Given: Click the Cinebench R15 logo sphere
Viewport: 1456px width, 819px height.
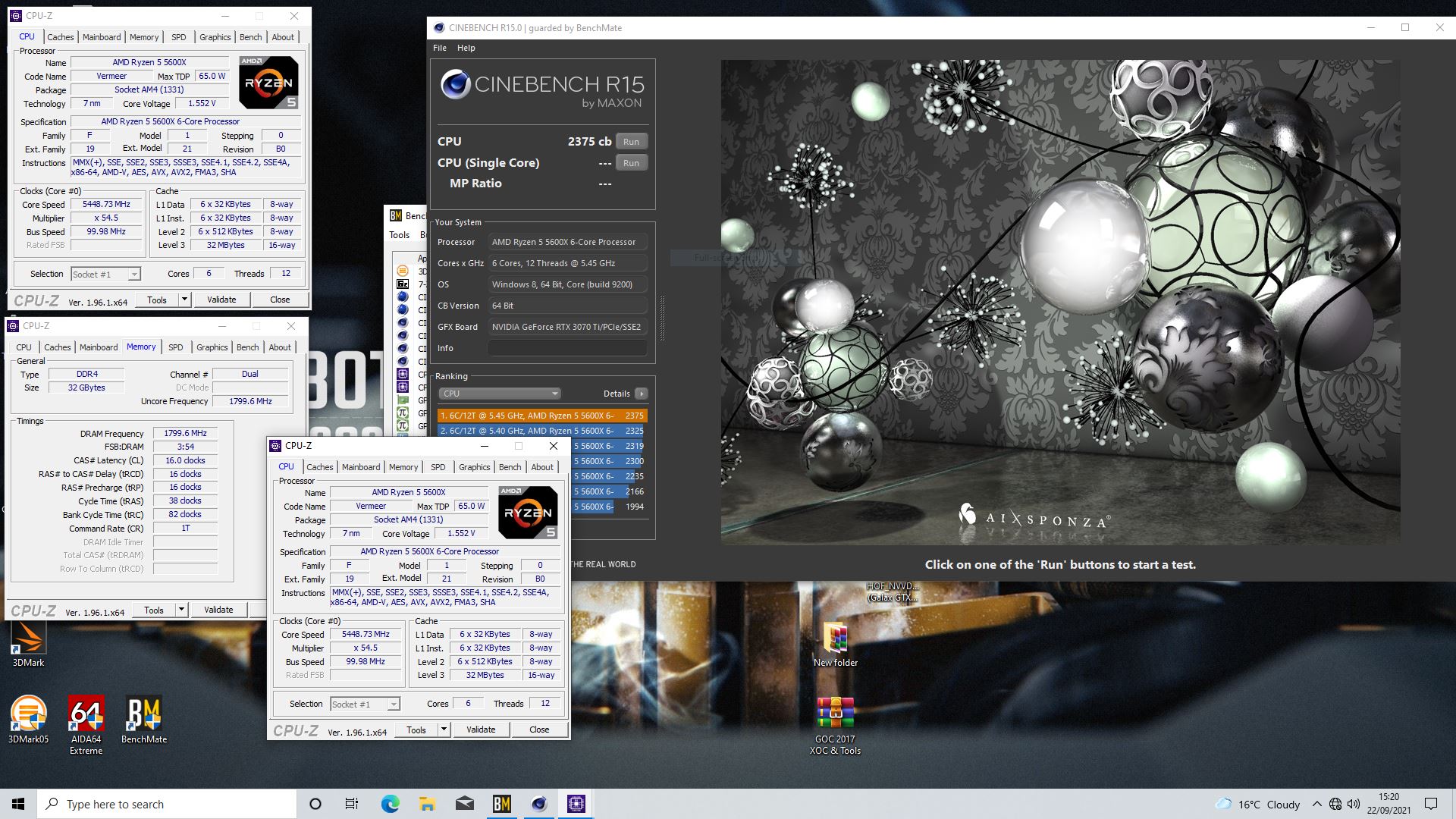Looking at the screenshot, I should [455, 84].
